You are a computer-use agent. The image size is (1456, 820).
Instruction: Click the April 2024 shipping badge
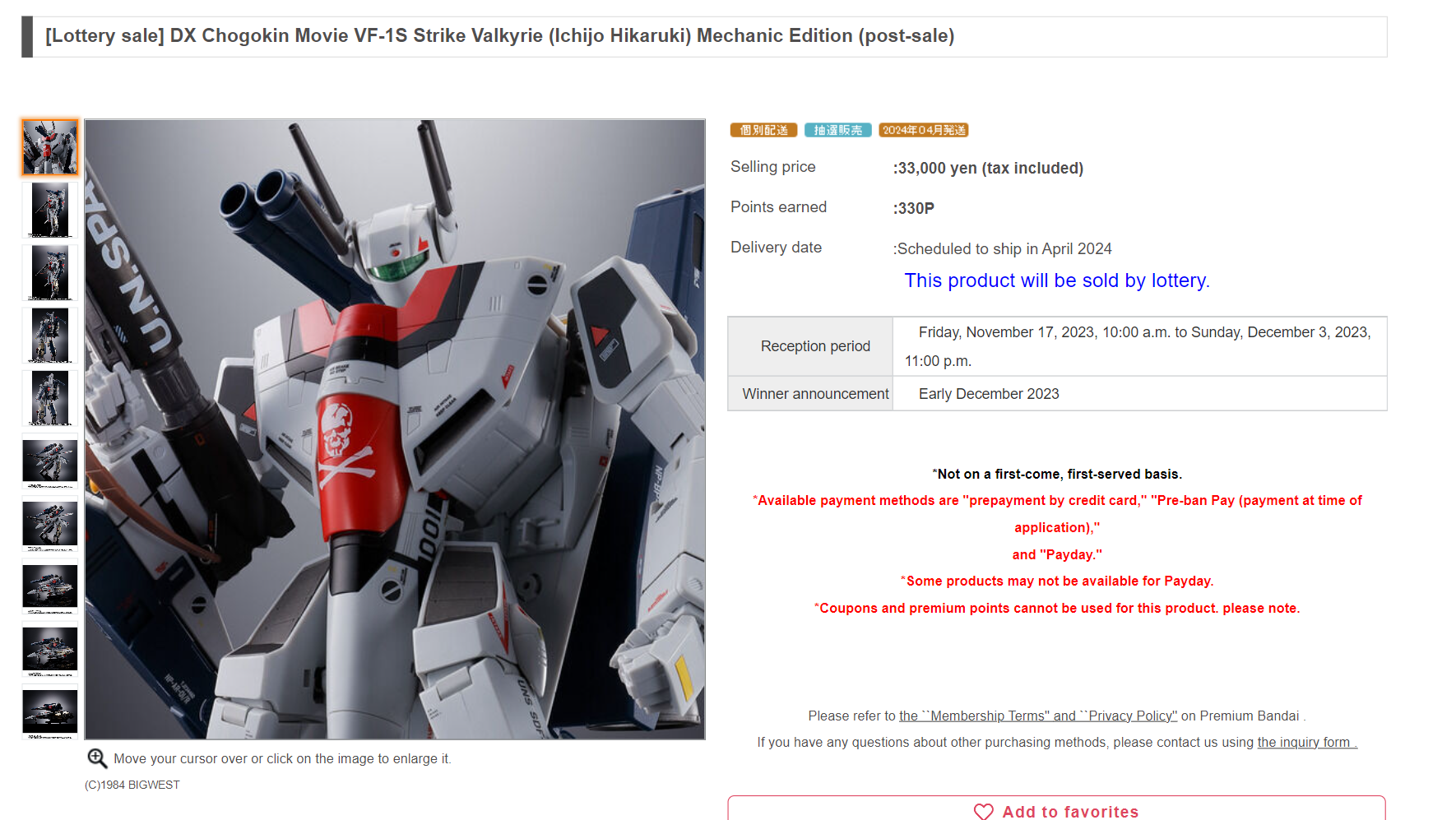[924, 130]
